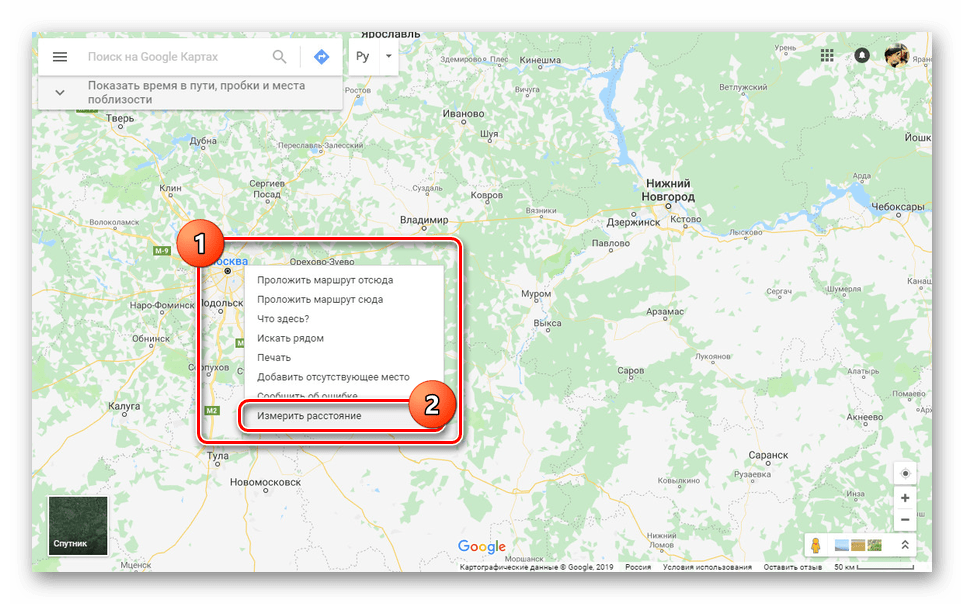Click the Ковров town label
Viewport: 964px width, 604px height.
(486, 195)
